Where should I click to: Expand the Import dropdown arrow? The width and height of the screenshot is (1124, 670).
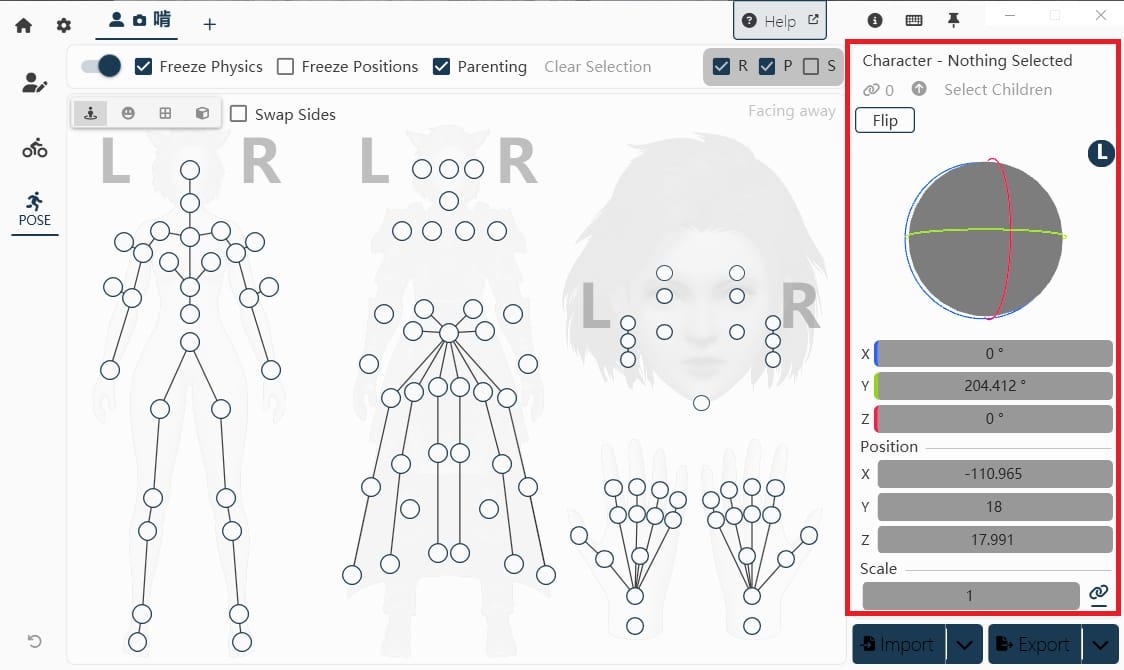(x=964, y=644)
